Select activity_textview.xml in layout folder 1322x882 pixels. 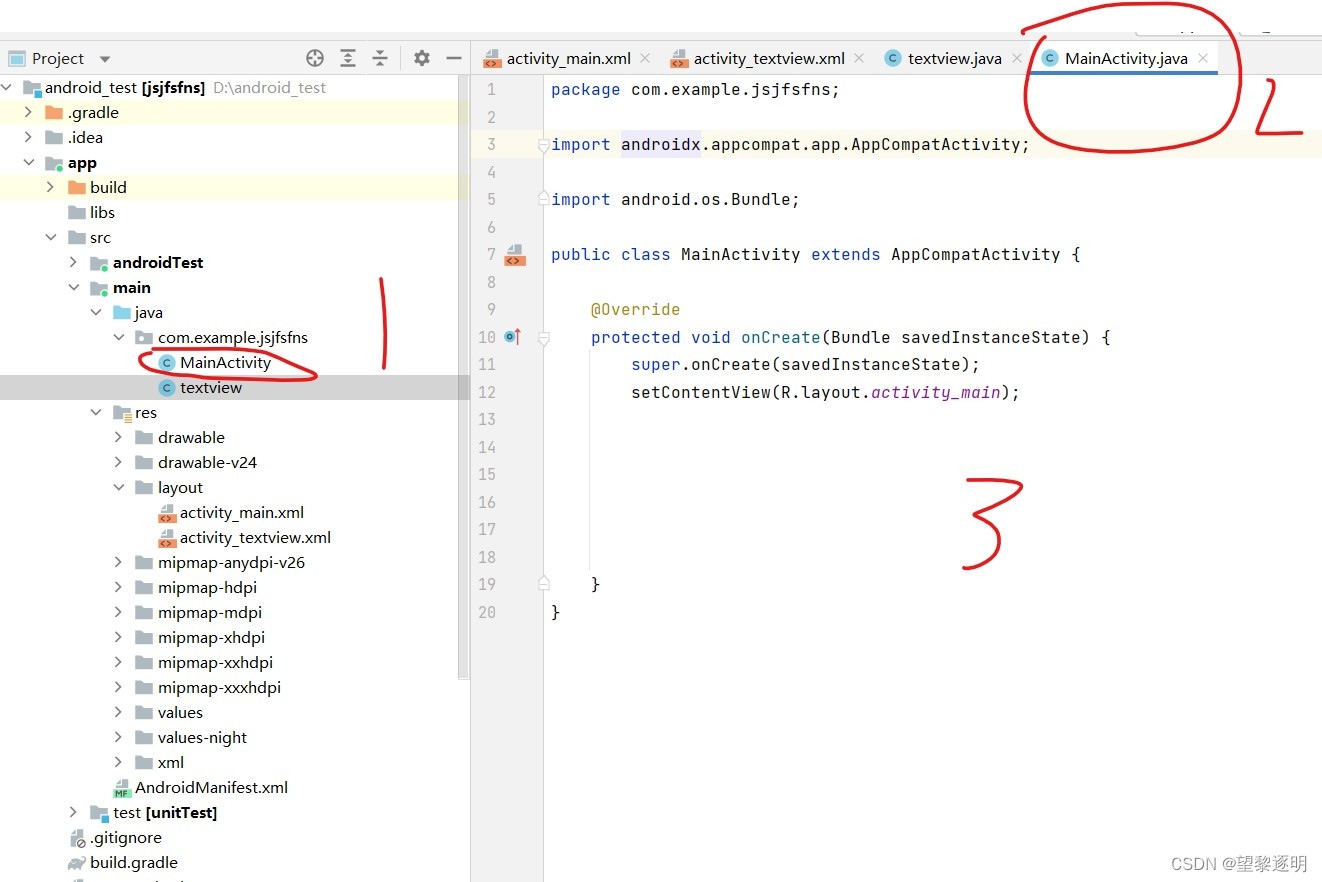[255, 538]
